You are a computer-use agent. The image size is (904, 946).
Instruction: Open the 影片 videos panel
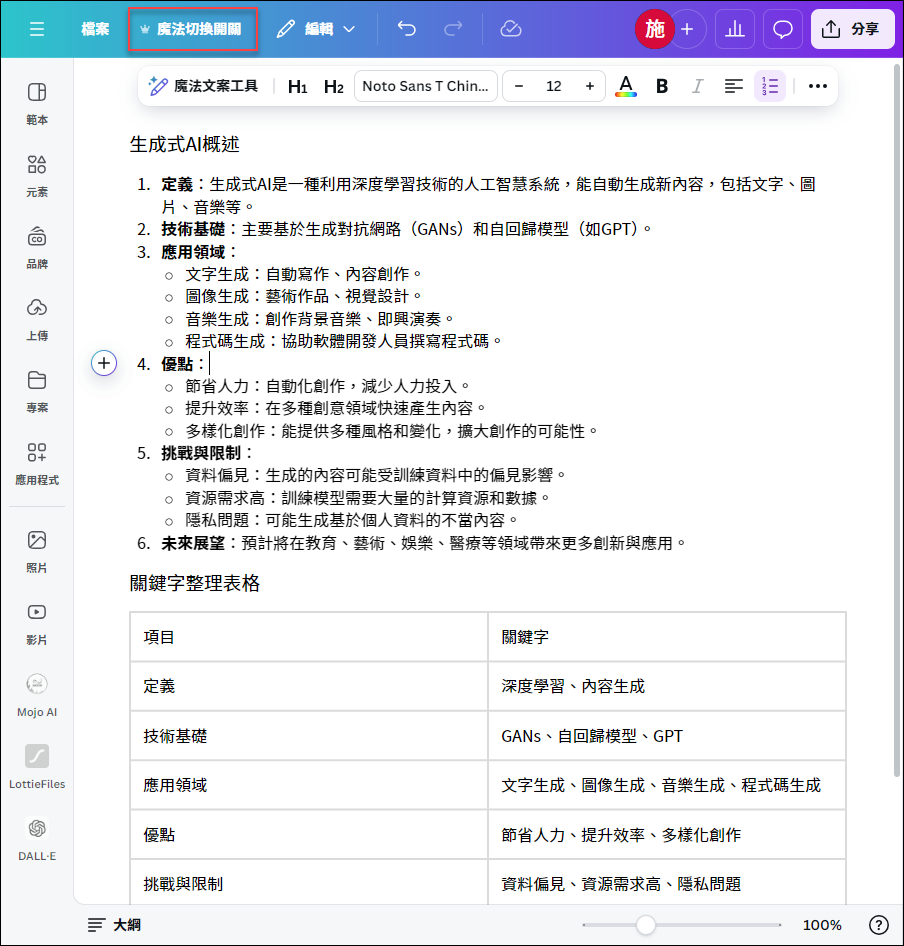pyautogui.click(x=37, y=623)
